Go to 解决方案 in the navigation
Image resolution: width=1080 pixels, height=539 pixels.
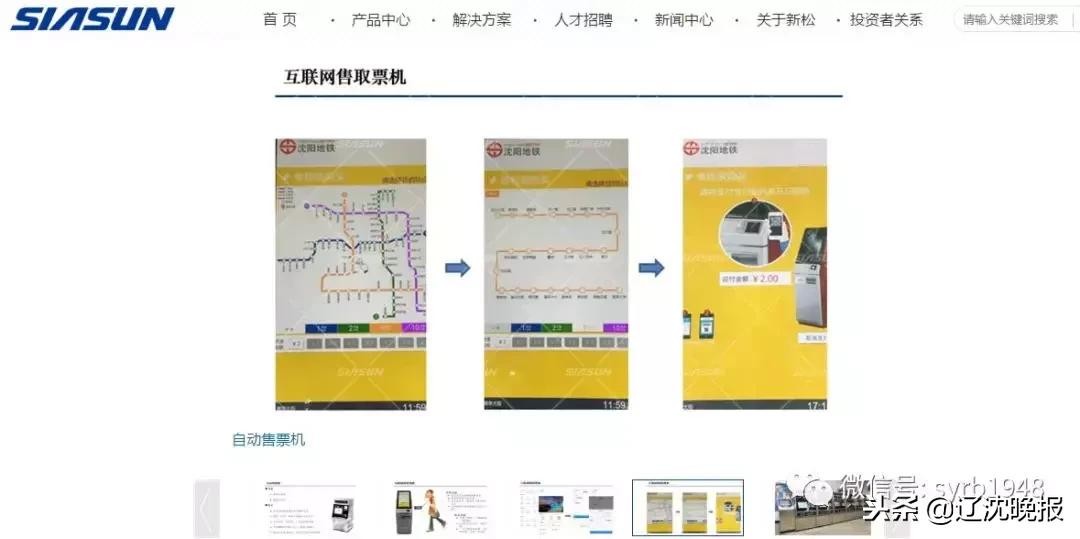481,20
